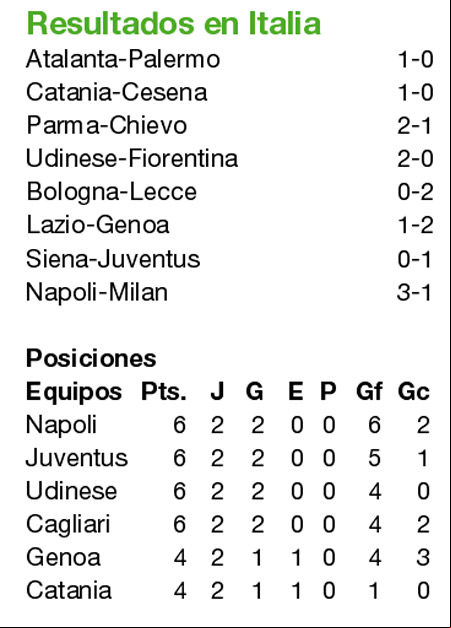Select the Juventus standings row

[x=228, y=458]
